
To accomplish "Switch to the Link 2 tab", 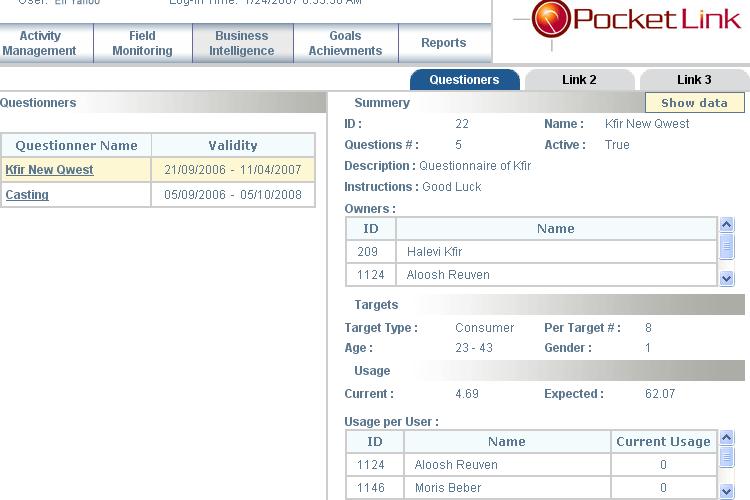I will coord(579,79).
